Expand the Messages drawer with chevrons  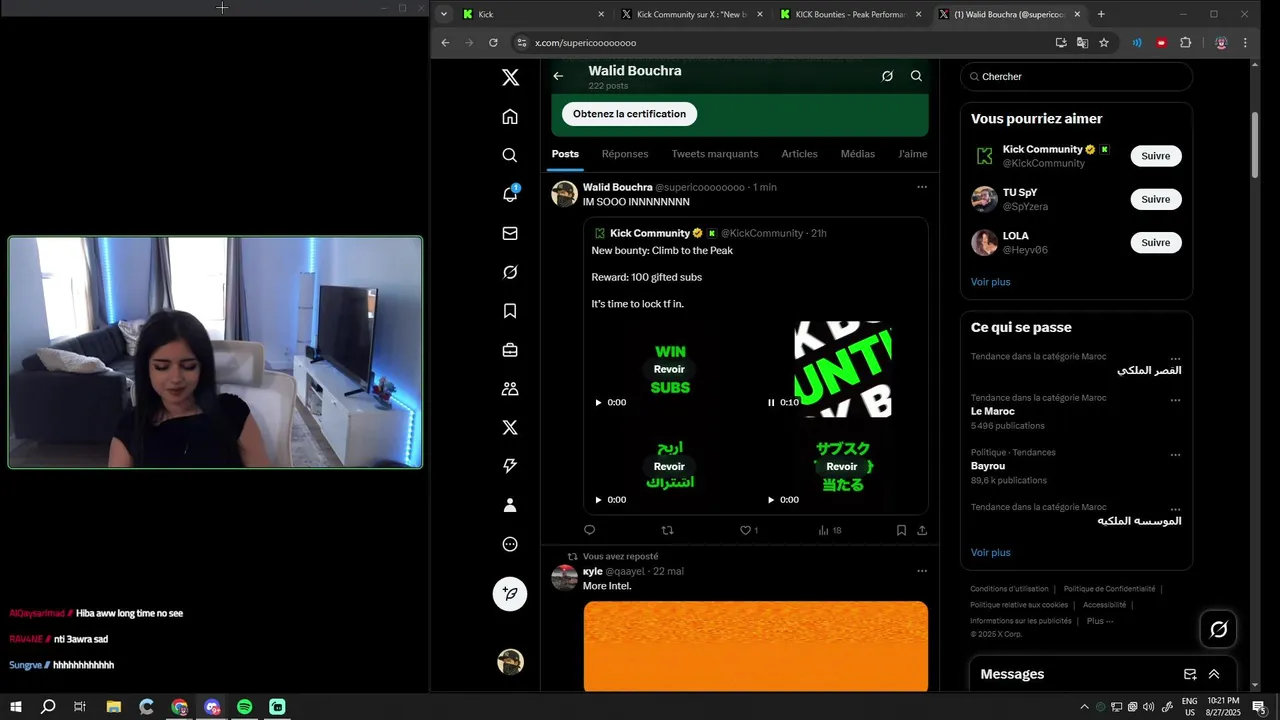pyautogui.click(x=1214, y=674)
